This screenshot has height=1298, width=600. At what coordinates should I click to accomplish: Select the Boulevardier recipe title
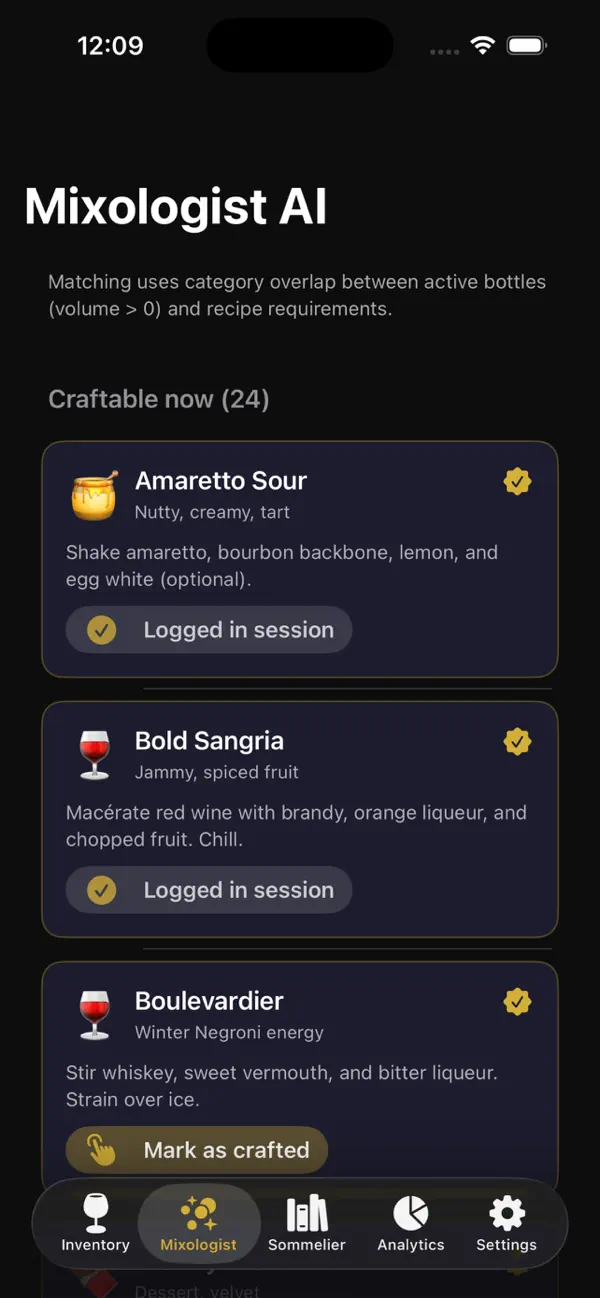click(x=209, y=1001)
